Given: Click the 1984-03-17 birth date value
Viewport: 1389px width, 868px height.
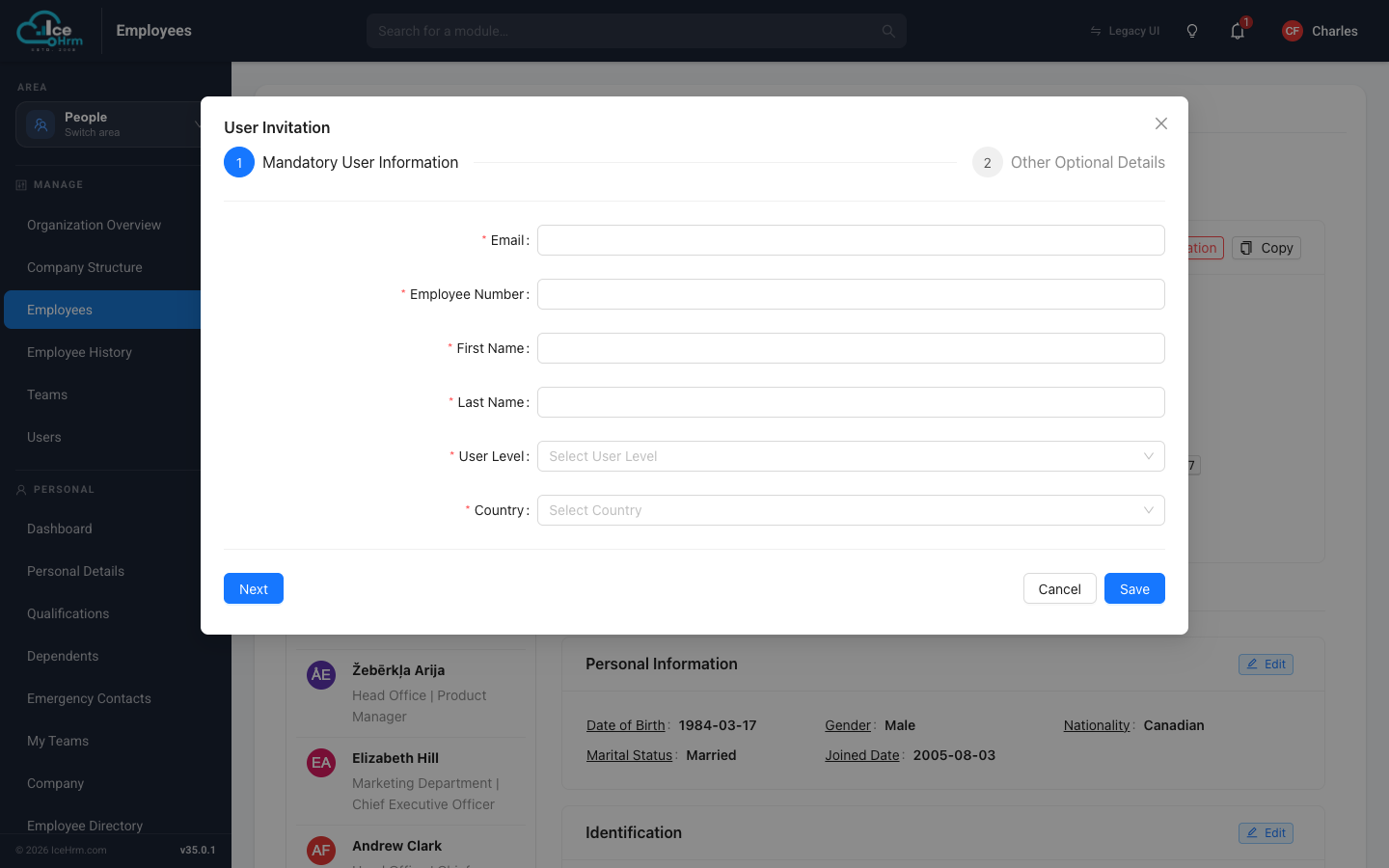Looking at the screenshot, I should click(x=718, y=725).
